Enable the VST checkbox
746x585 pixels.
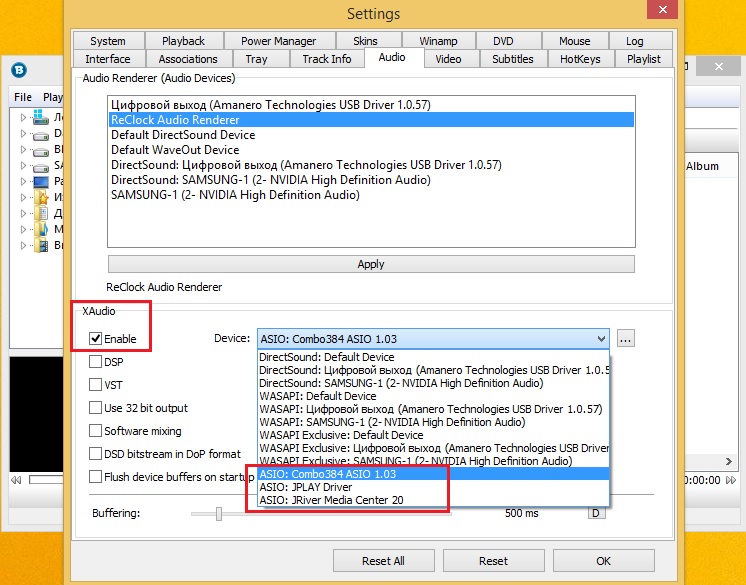[x=96, y=384]
